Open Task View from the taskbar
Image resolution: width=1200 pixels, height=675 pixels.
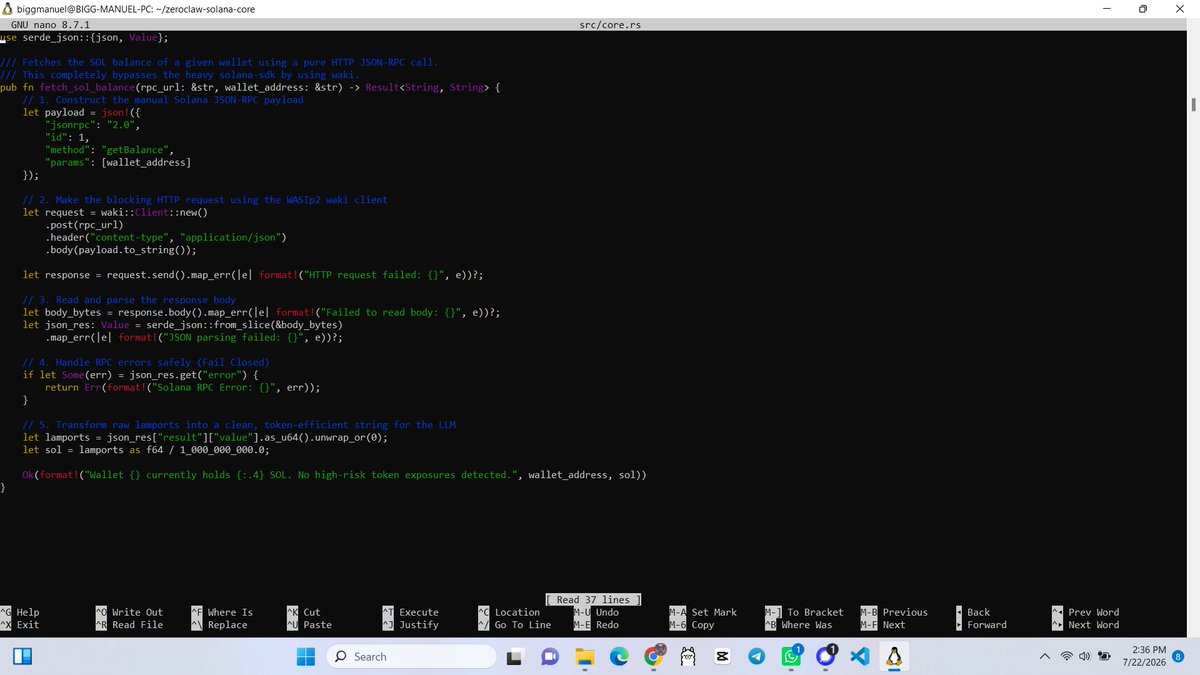[x=514, y=657]
